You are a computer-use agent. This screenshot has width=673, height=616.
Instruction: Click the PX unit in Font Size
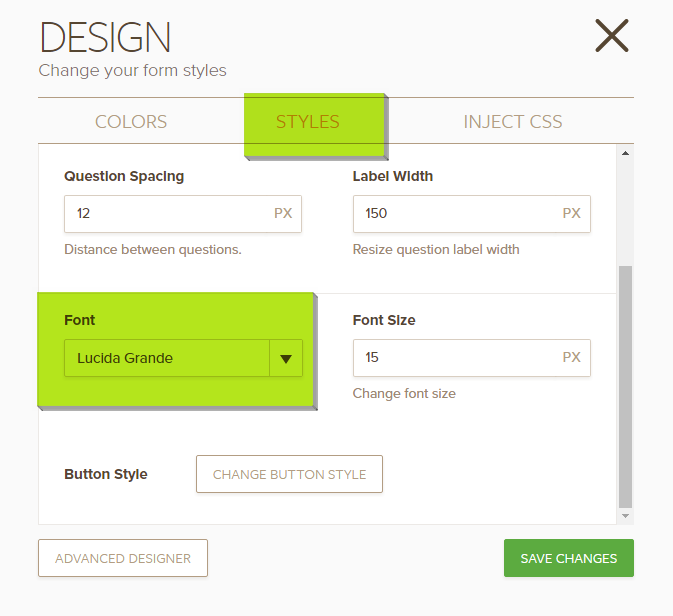click(x=572, y=357)
